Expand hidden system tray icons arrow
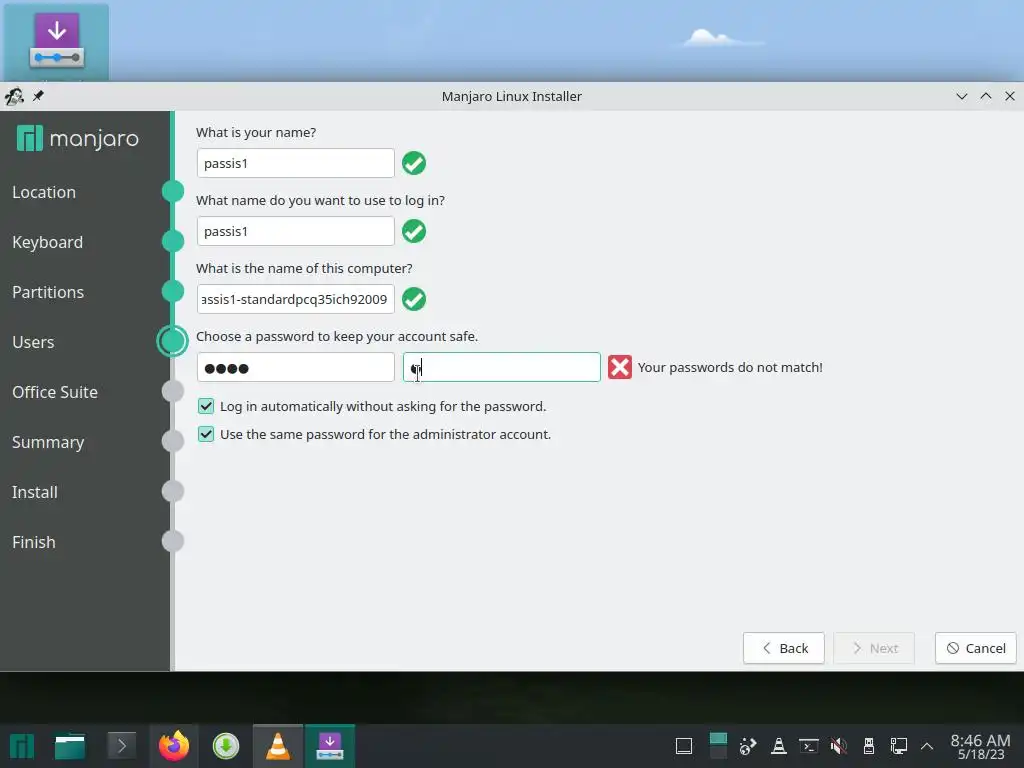This screenshot has height=768, width=1024. point(927,746)
